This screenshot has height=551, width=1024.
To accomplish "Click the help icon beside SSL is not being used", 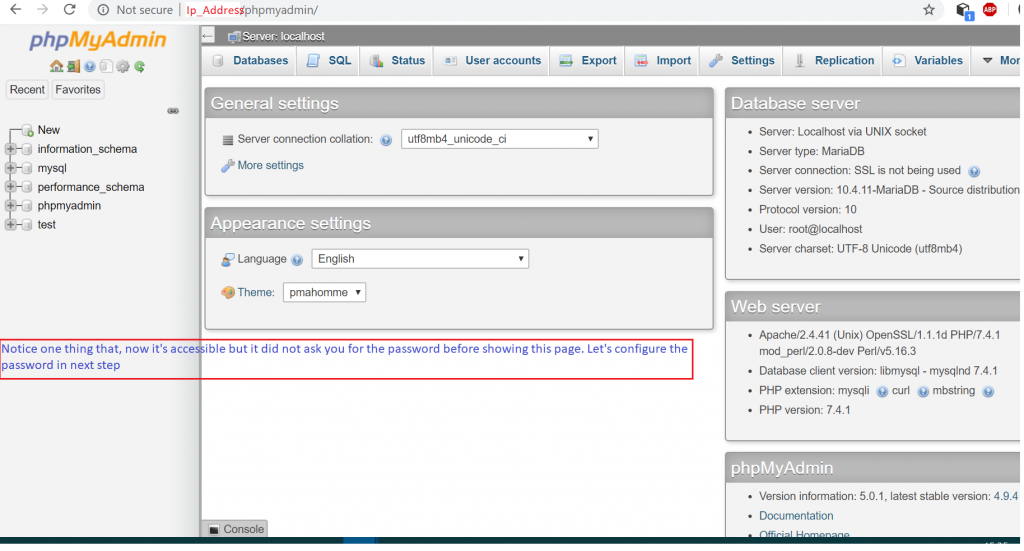I will click(x=974, y=172).
